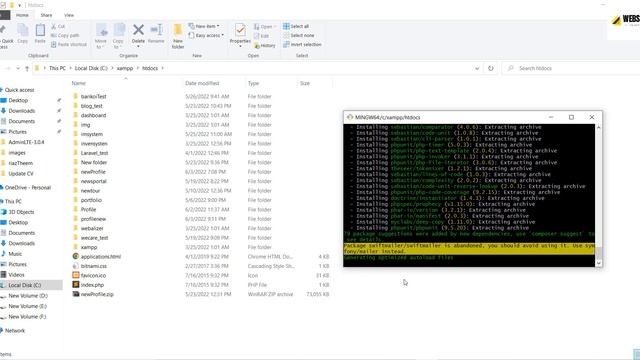The image size is (640, 360).
Task: Open the Move to menu
Action: point(101,36)
